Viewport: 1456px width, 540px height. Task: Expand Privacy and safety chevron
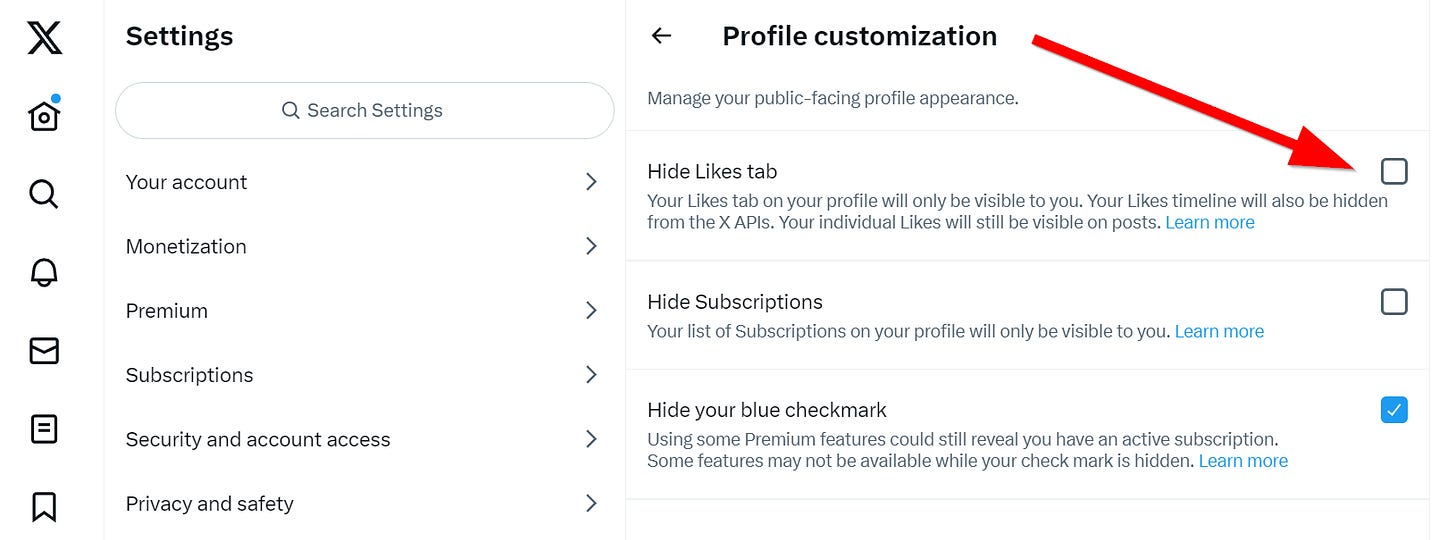point(591,503)
